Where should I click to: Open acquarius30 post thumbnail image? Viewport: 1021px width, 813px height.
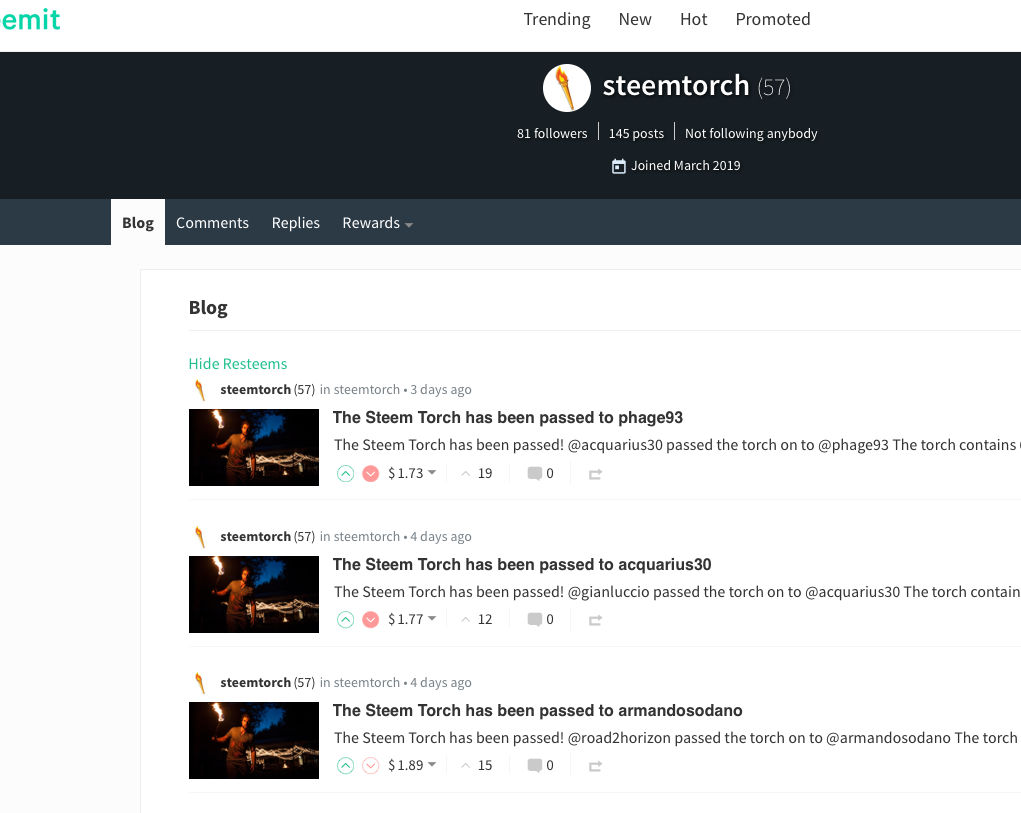254,594
